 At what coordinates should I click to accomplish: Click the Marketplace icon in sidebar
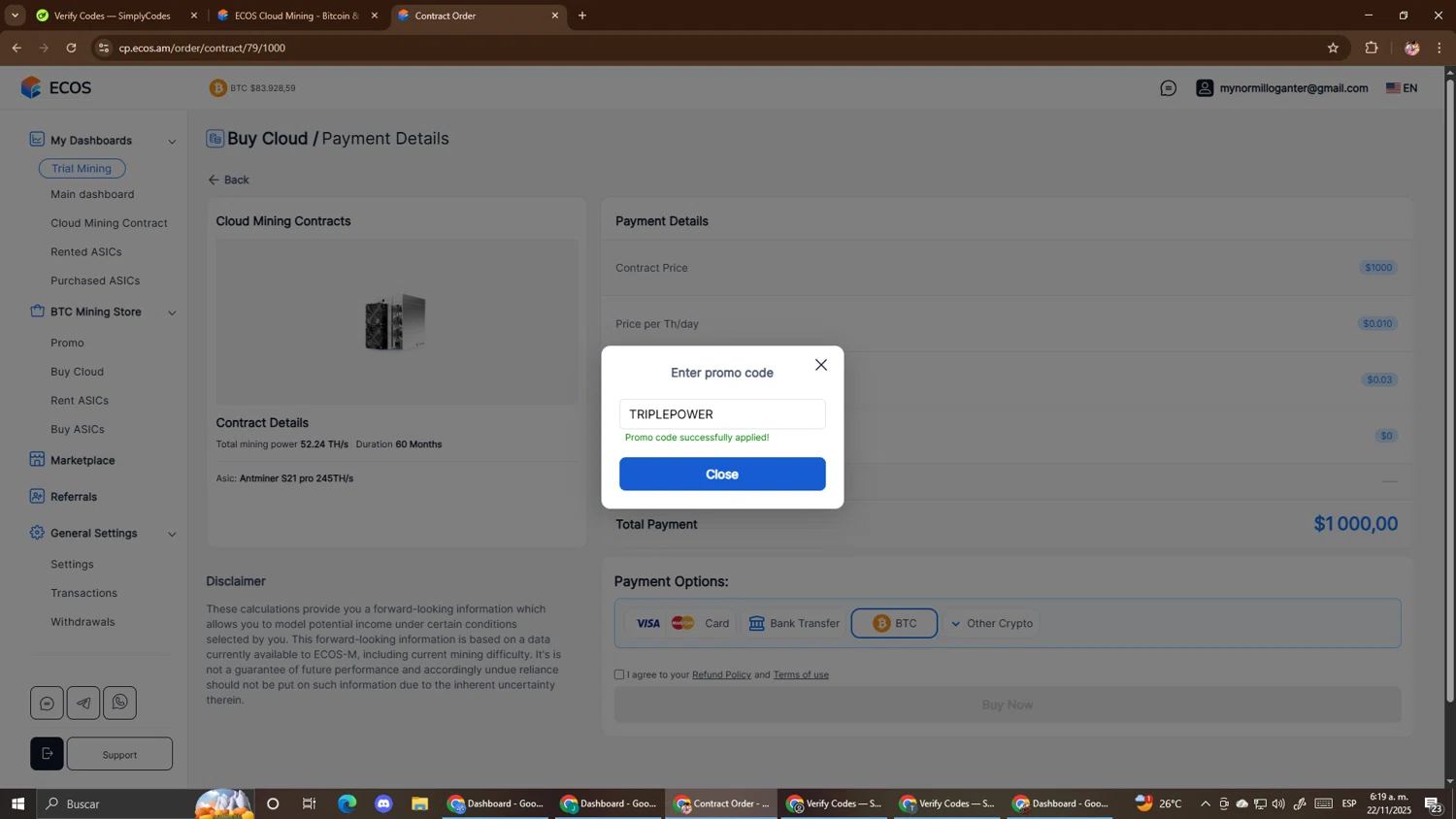pyautogui.click(x=37, y=460)
